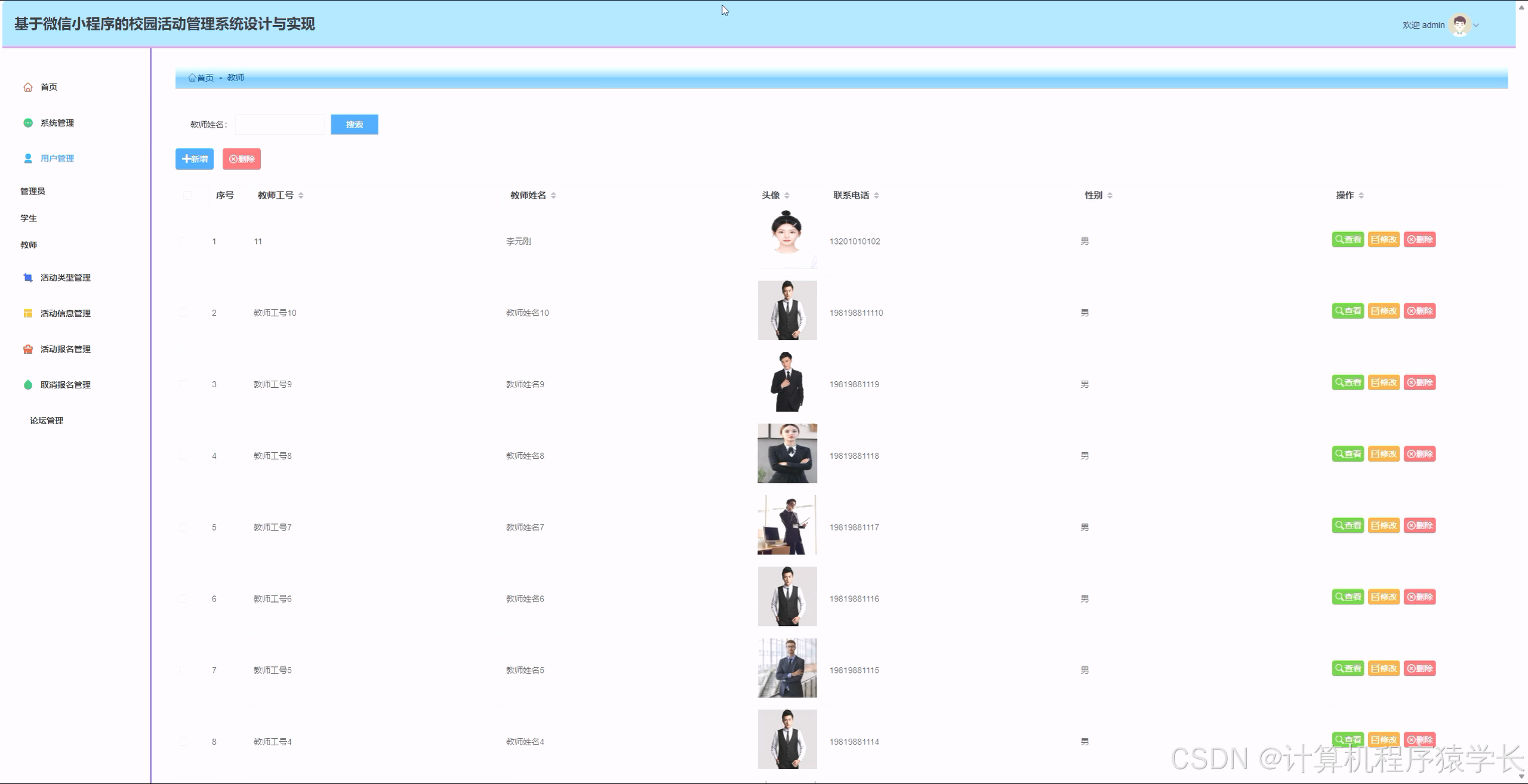
Task: Click the home icon in sidebar
Action: 28,87
